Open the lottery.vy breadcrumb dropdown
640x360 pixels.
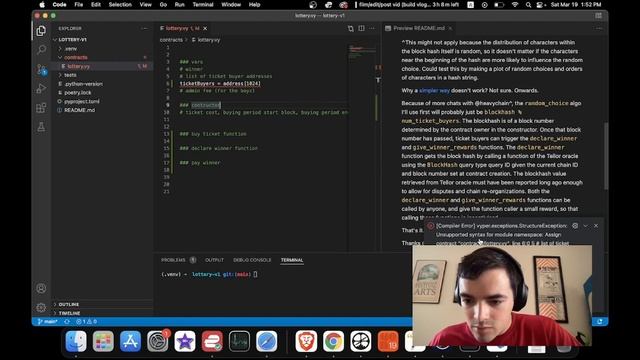(x=209, y=40)
